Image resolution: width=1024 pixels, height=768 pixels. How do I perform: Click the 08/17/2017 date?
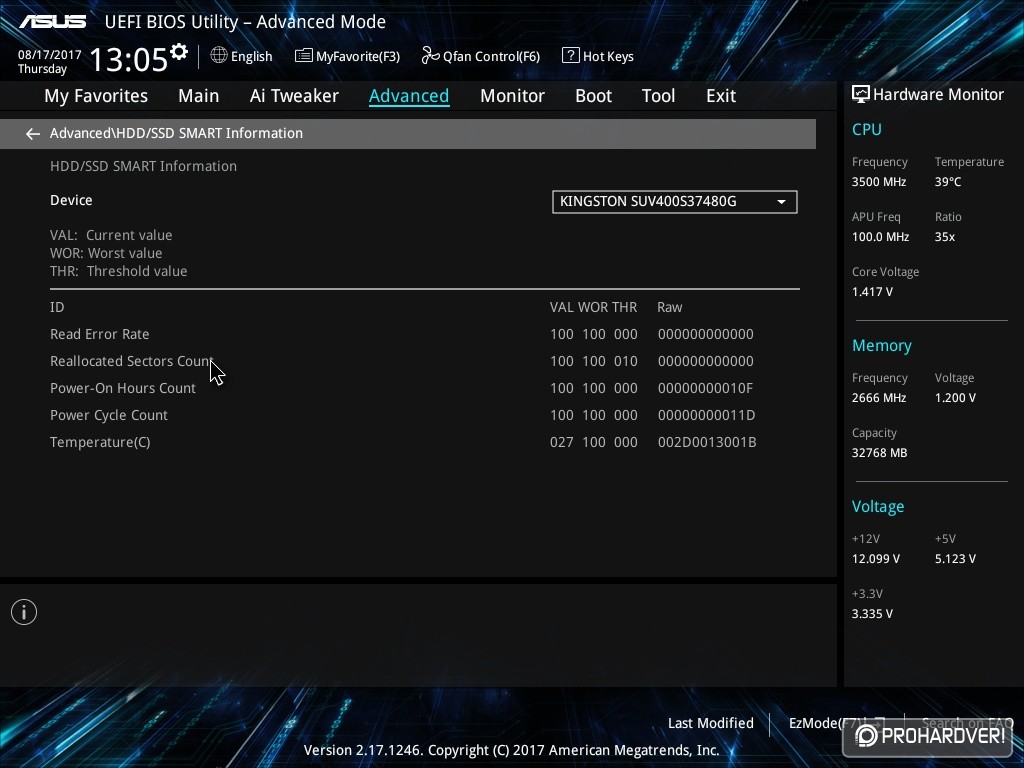pos(50,55)
